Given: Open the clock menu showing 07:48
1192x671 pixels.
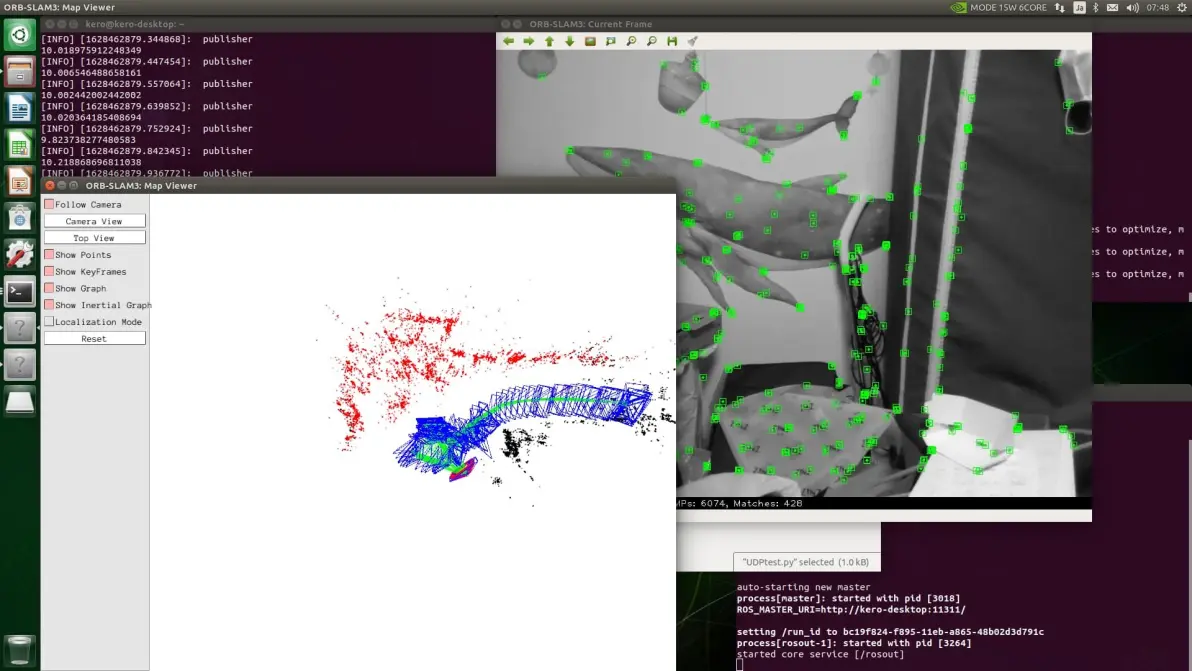Looking at the screenshot, I should tap(1157, 7).
